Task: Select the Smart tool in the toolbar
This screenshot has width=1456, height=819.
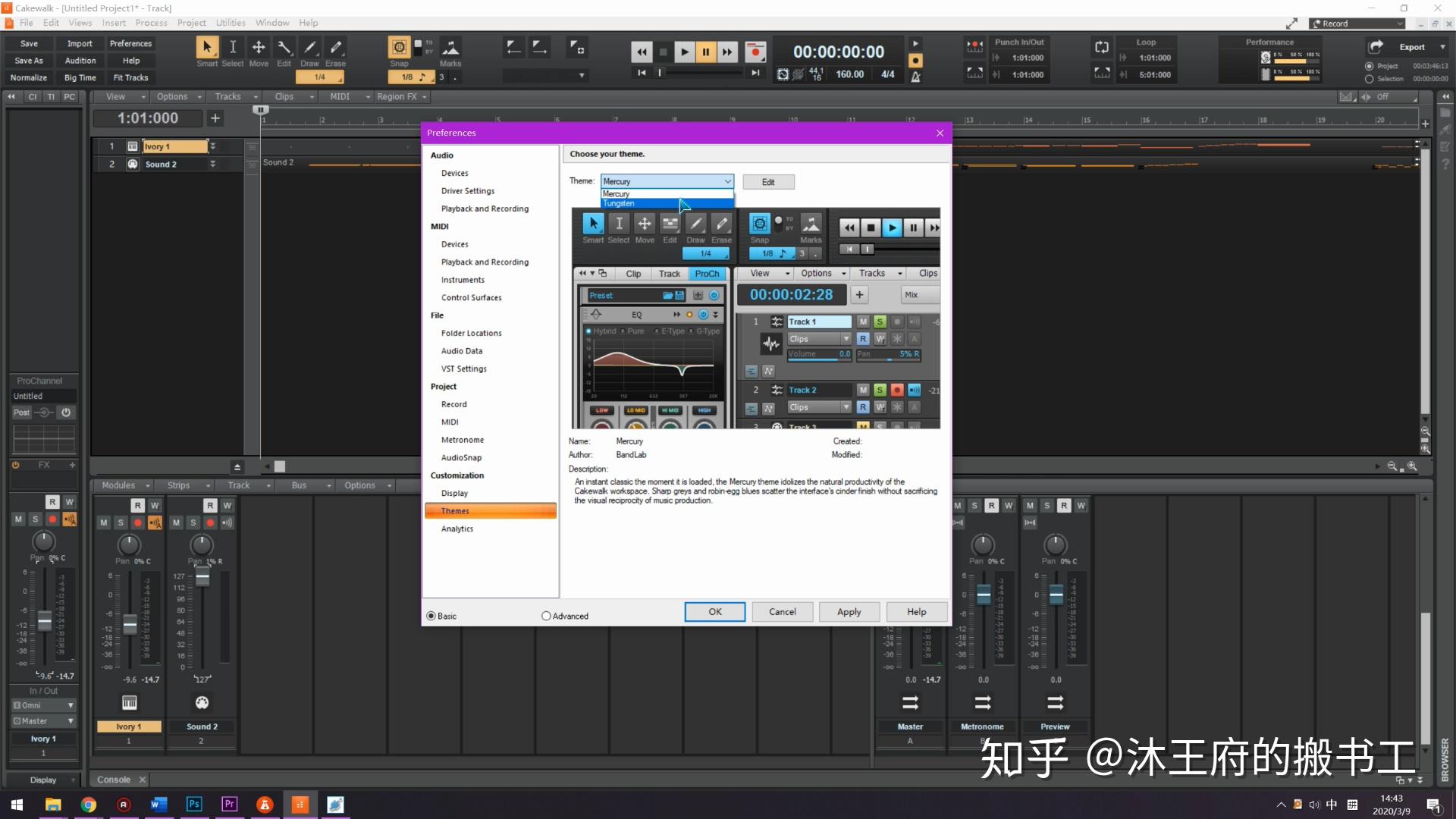Action: (x=207, y=47)
